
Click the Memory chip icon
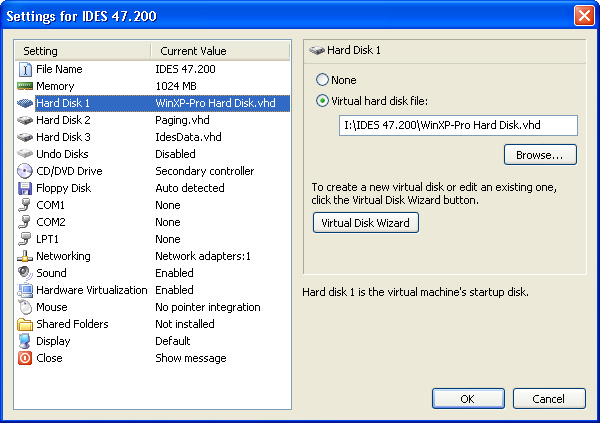(25, 86)
